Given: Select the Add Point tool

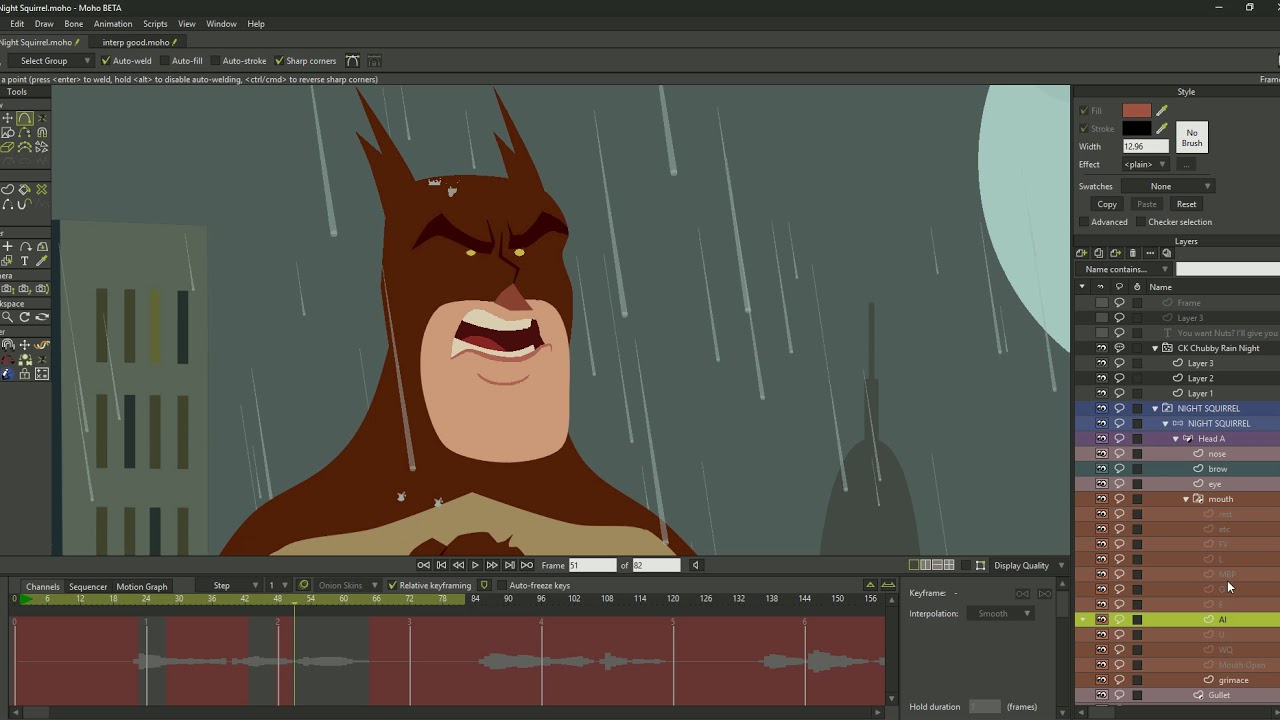Looking at the screenshot, I should click(24, 118).
